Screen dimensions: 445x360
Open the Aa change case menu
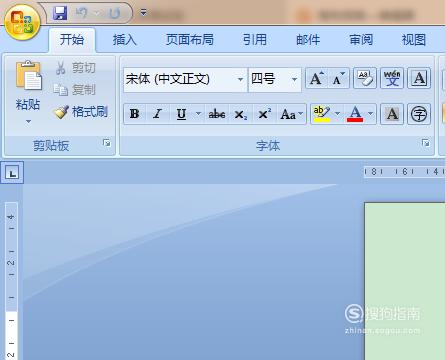pos(292,114)
